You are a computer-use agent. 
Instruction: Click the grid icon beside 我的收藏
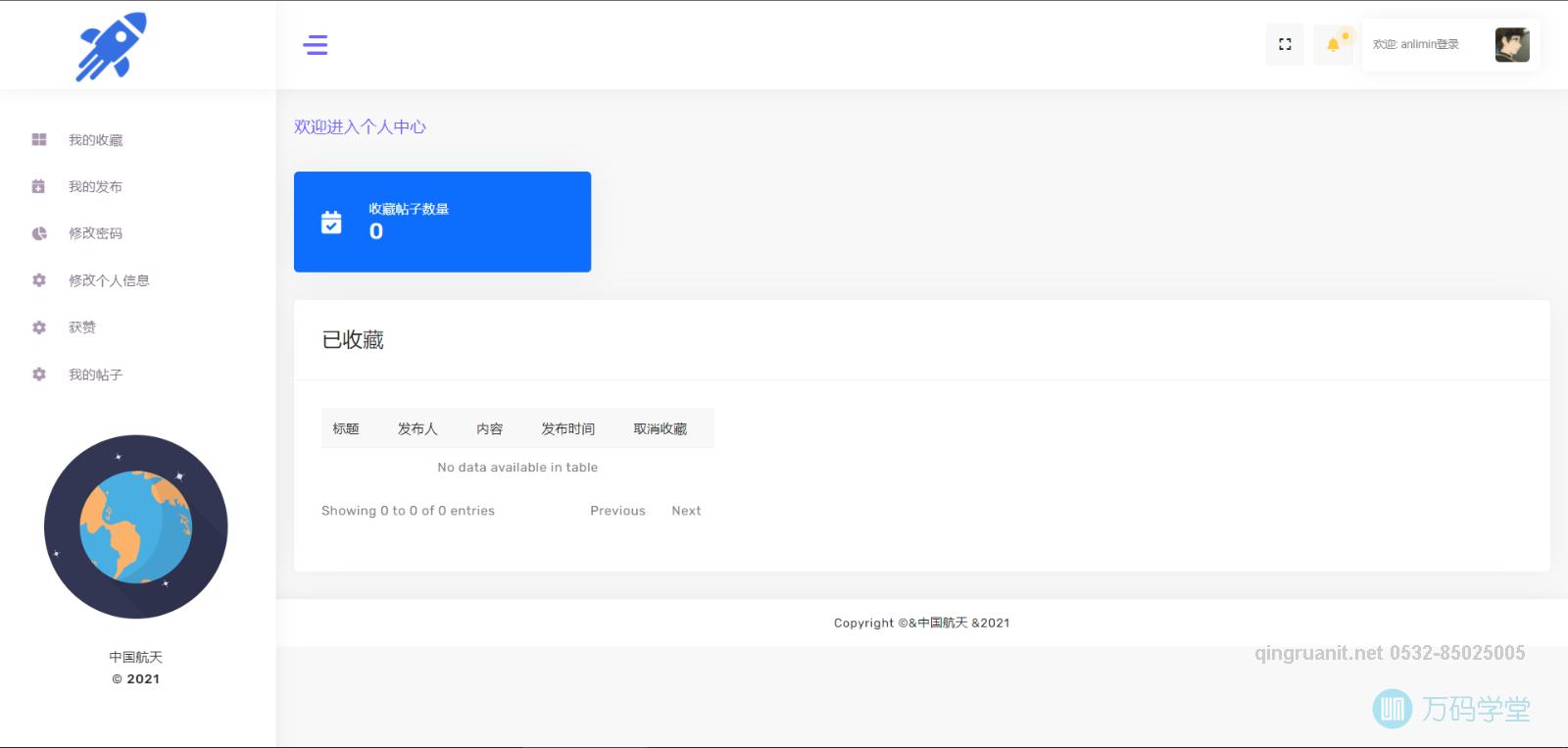tap(39, 140)
